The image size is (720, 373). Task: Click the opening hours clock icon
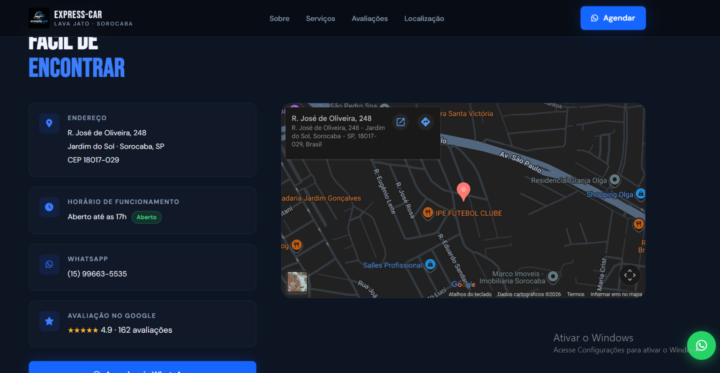click(x=49, y=207)
